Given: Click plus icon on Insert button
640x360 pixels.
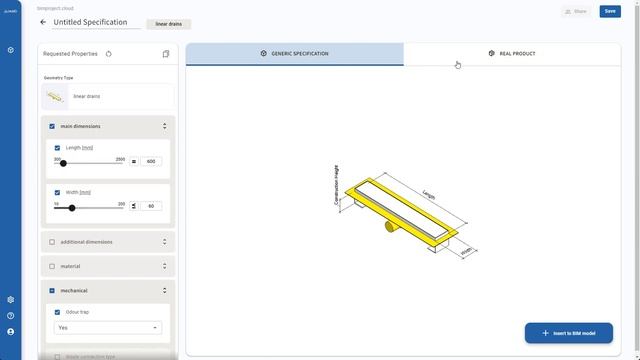Looking at the screenshot, I should coord(545,333).
